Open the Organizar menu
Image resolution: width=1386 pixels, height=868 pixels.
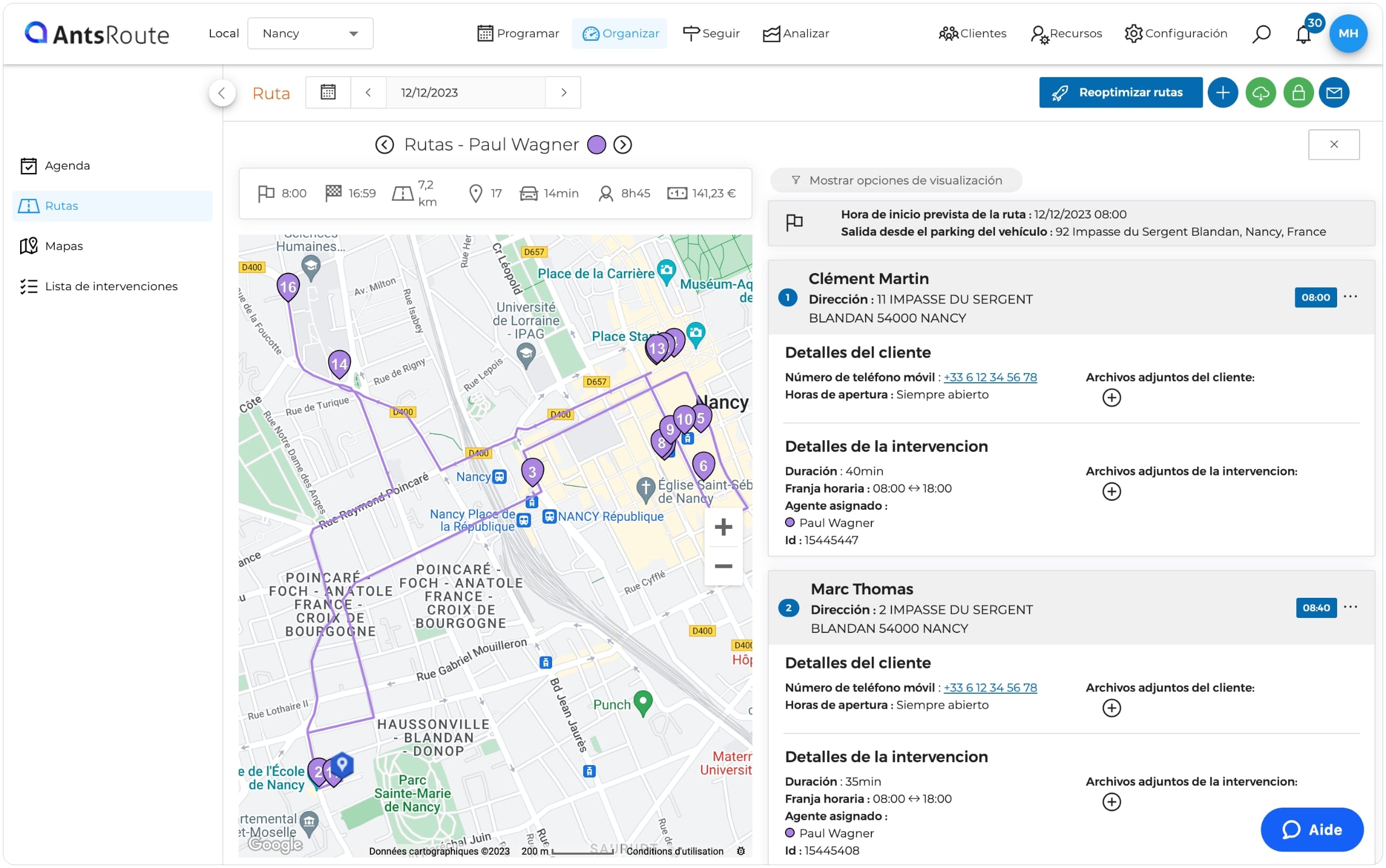tap(620, 33)
